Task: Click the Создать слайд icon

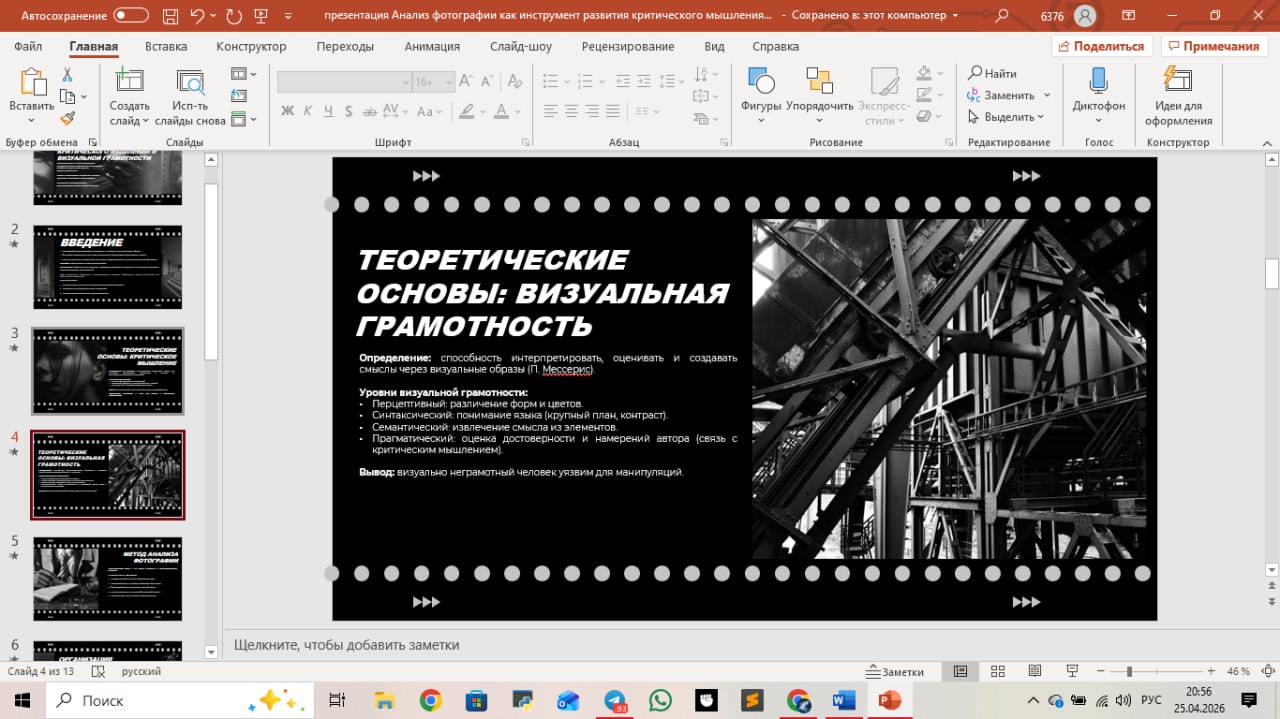Action: tap(129, 82)
